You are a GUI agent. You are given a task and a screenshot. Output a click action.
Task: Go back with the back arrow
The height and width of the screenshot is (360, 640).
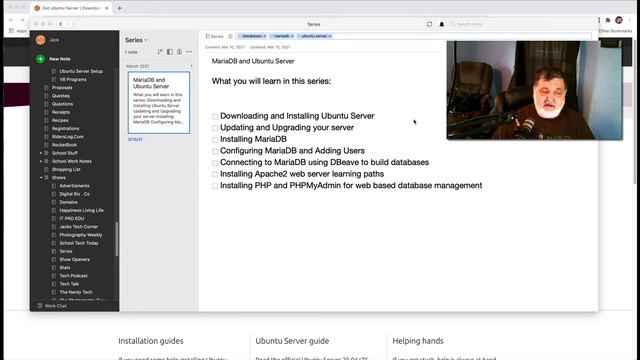61,24
